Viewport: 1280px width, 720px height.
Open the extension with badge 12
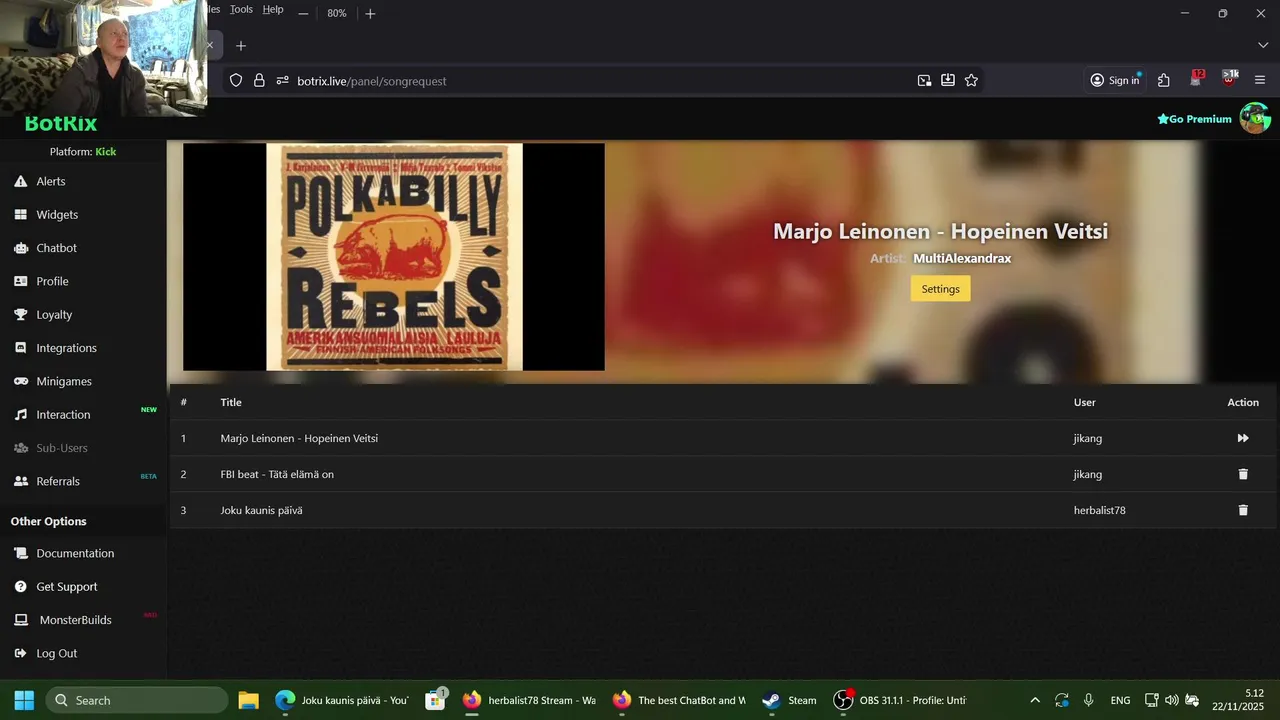(1197, 79)
